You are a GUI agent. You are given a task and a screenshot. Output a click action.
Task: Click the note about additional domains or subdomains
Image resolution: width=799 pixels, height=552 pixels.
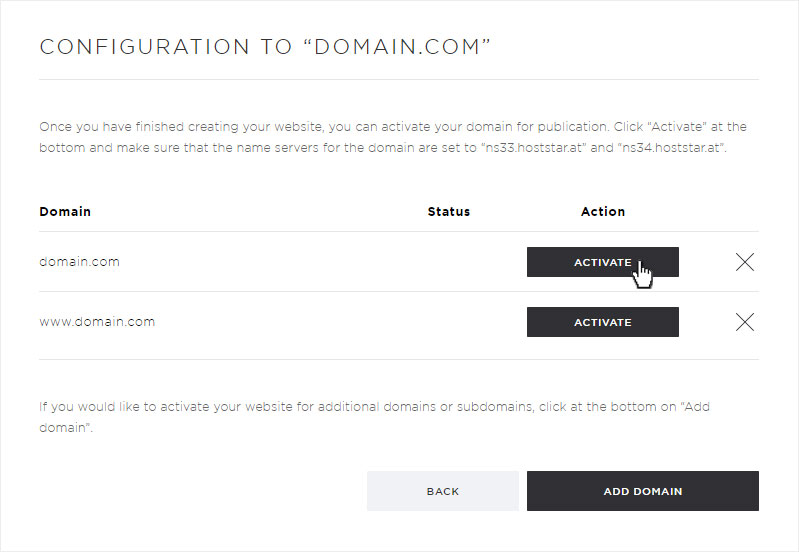coord(375,417)
